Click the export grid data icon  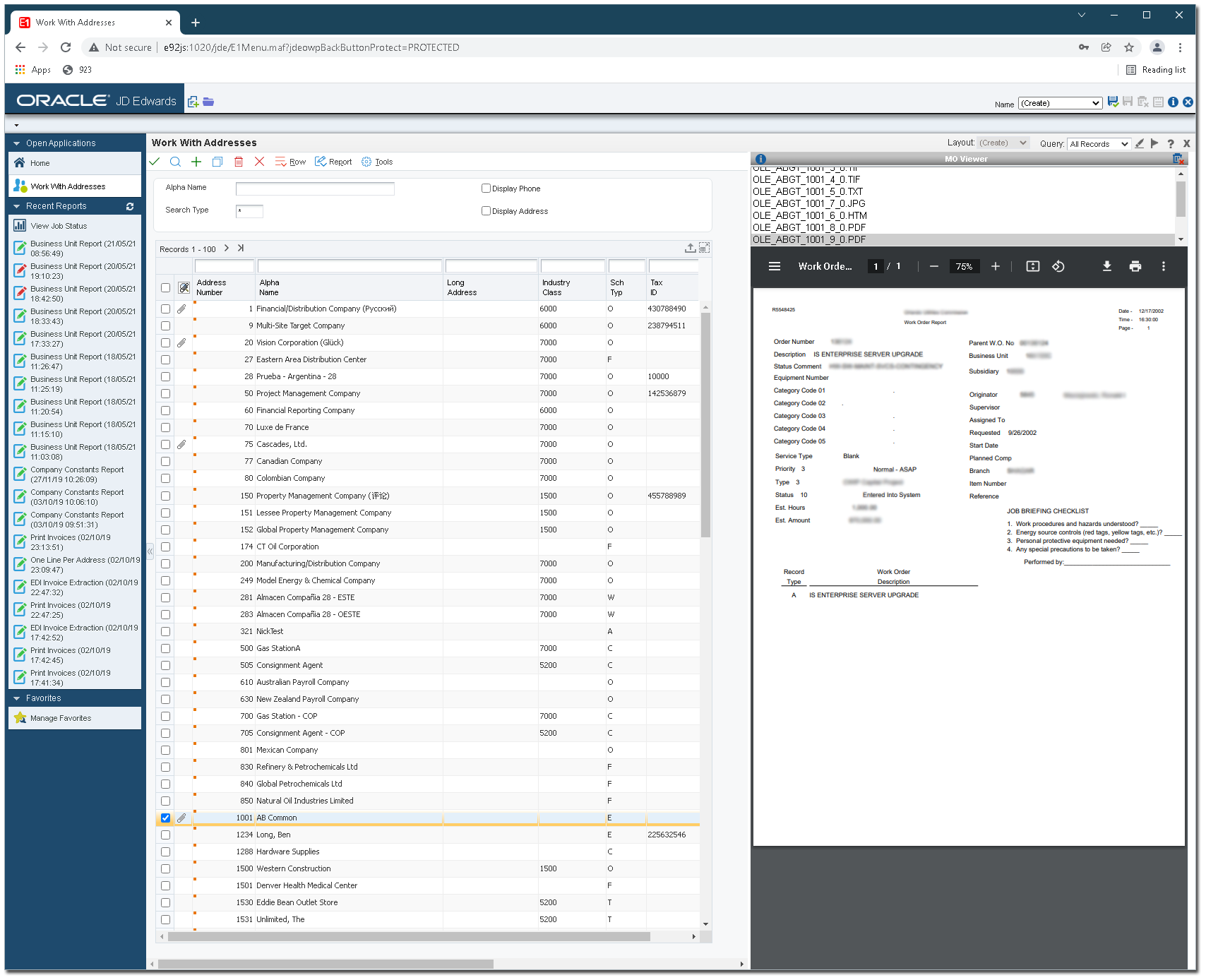690,248
